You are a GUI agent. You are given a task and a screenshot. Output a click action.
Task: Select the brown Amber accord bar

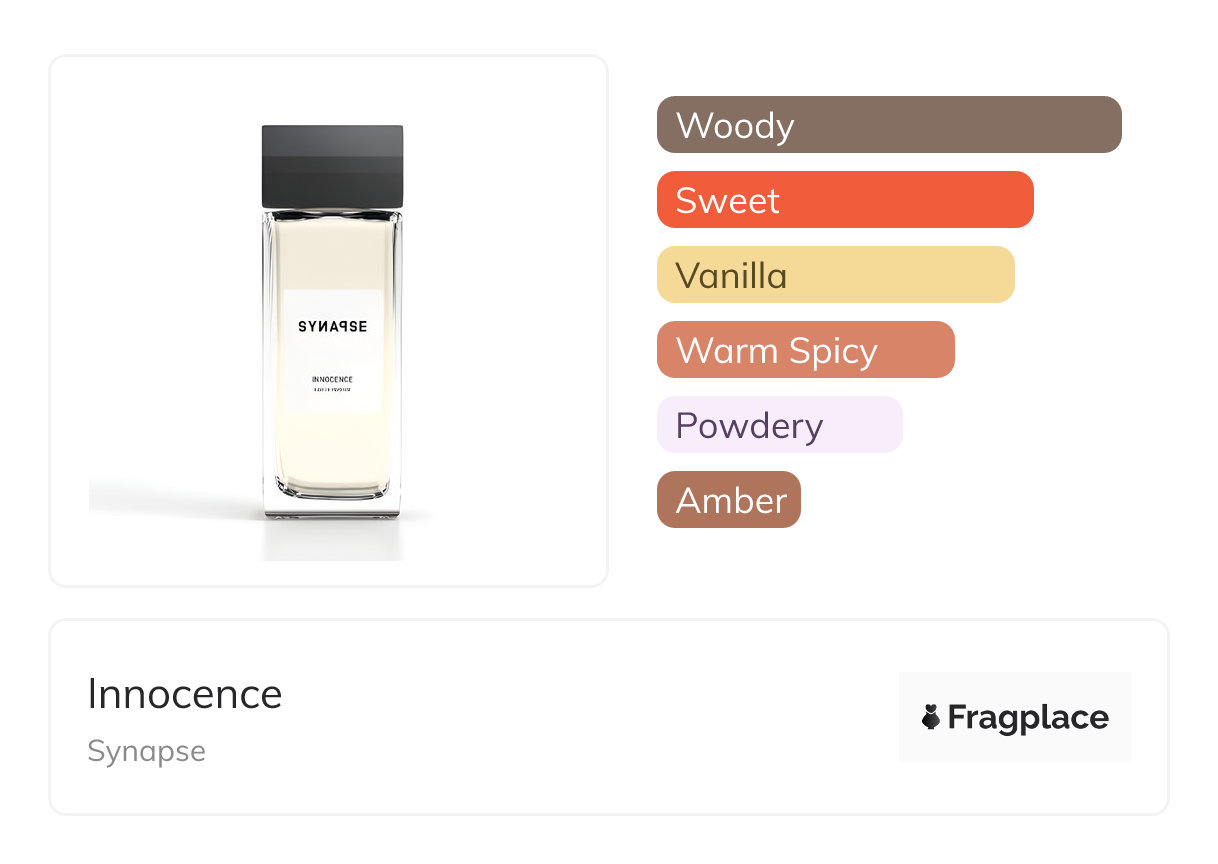point(728,500)
